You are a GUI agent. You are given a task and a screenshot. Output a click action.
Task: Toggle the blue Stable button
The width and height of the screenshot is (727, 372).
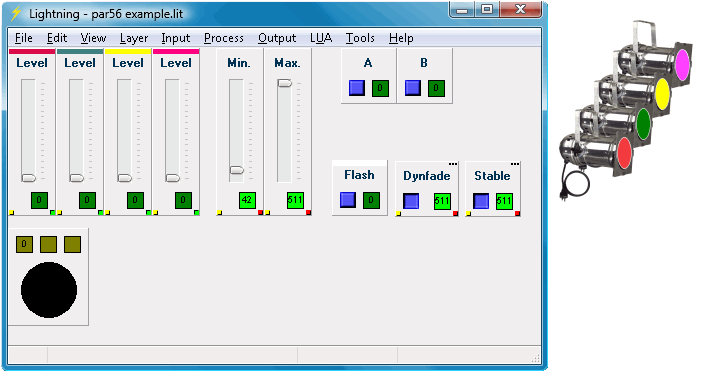pyautogui.click(x=481, y=201)
